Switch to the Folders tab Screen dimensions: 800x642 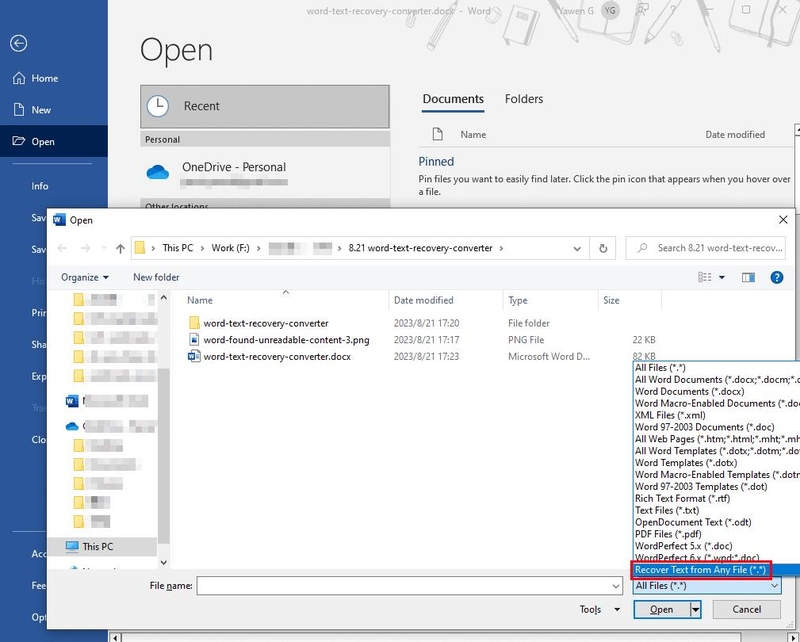(523, 99)
